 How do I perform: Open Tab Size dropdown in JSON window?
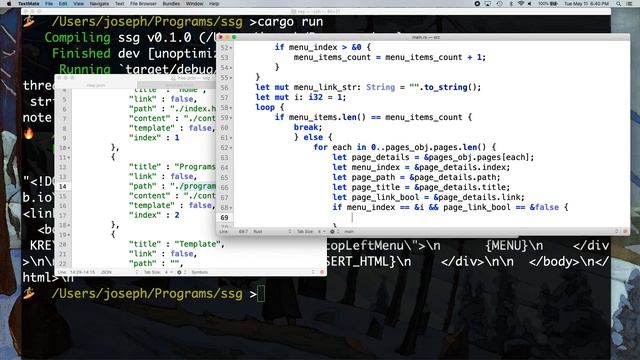[158, 272]
